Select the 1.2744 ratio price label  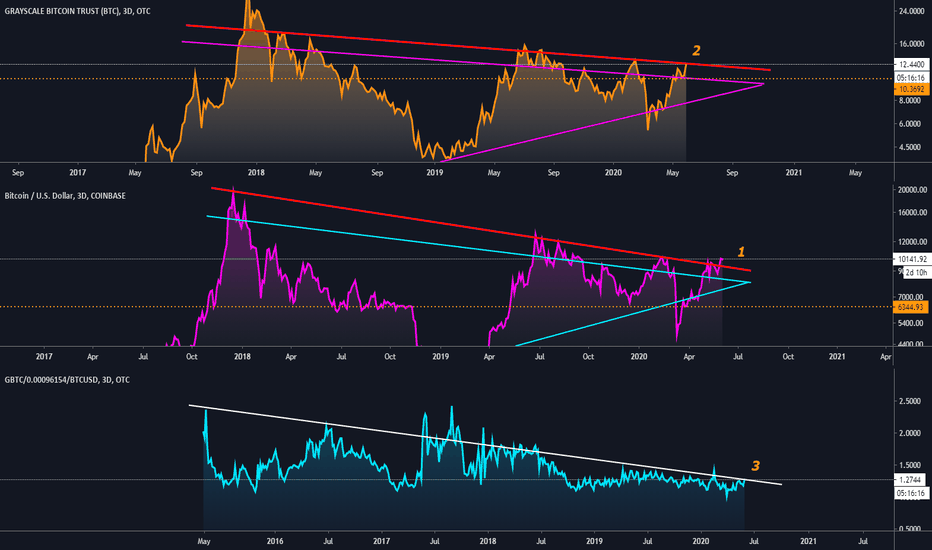click(911, 480)
